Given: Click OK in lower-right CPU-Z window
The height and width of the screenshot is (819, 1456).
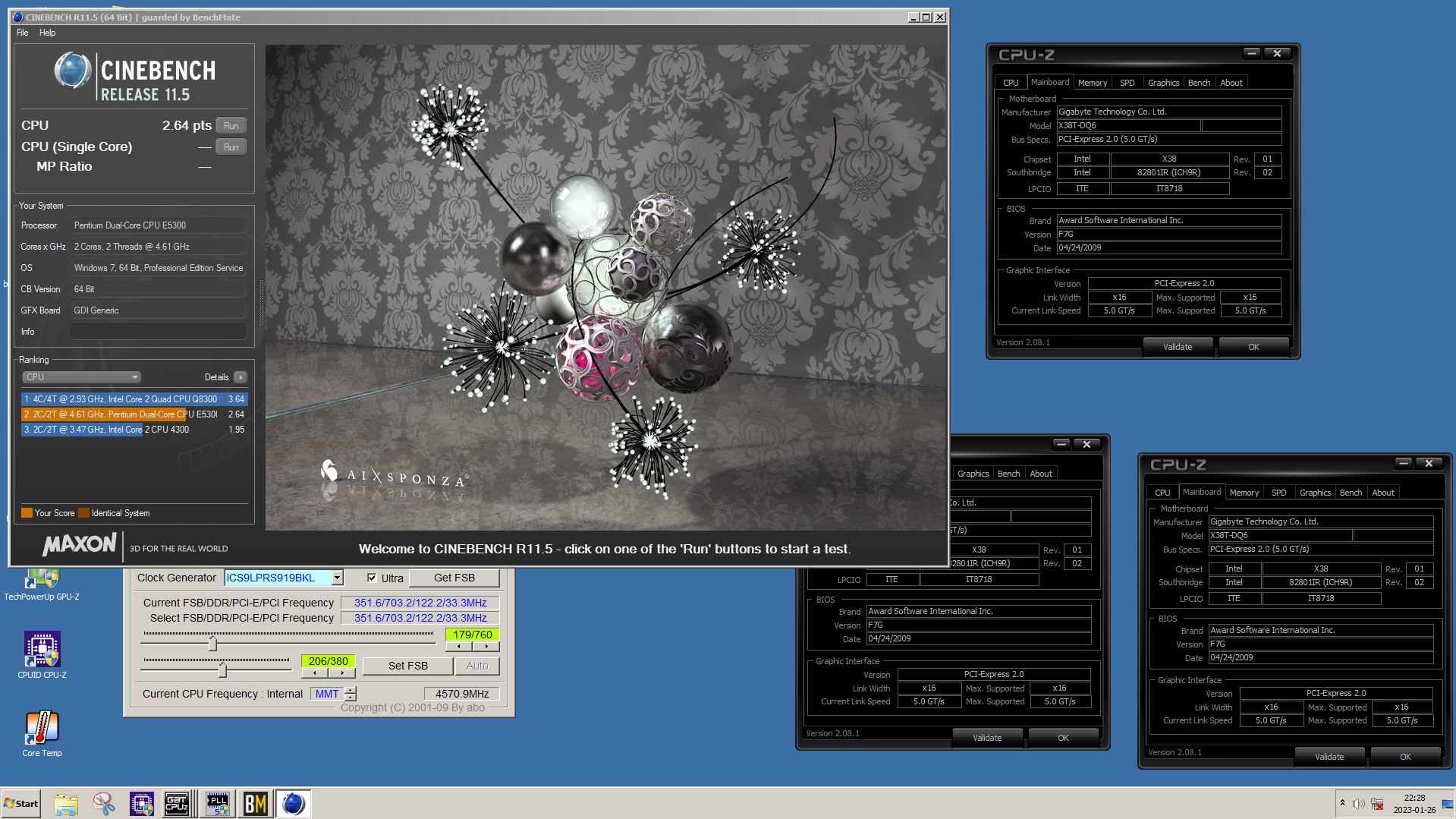Looking at the screenshot, I should (x=1405, y=757).
